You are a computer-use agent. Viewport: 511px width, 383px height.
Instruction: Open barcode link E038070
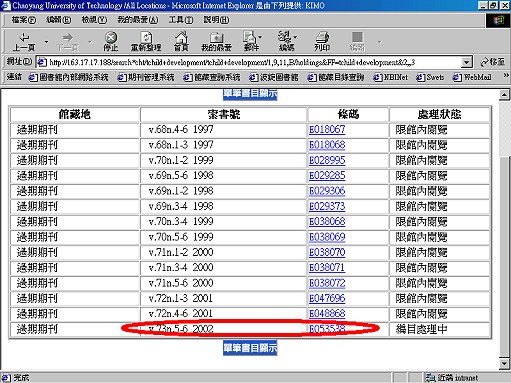tap(327, 252)
